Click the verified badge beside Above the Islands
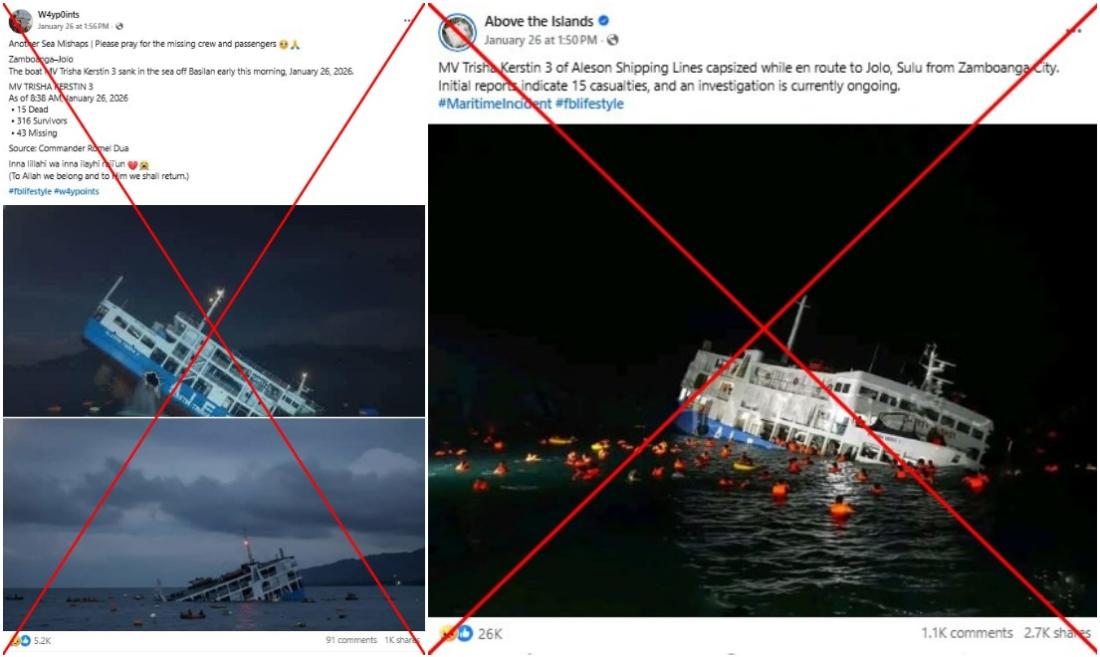The width and height of the screenshot is (1100, 657). pyautogui.click(x=603, y=21)
